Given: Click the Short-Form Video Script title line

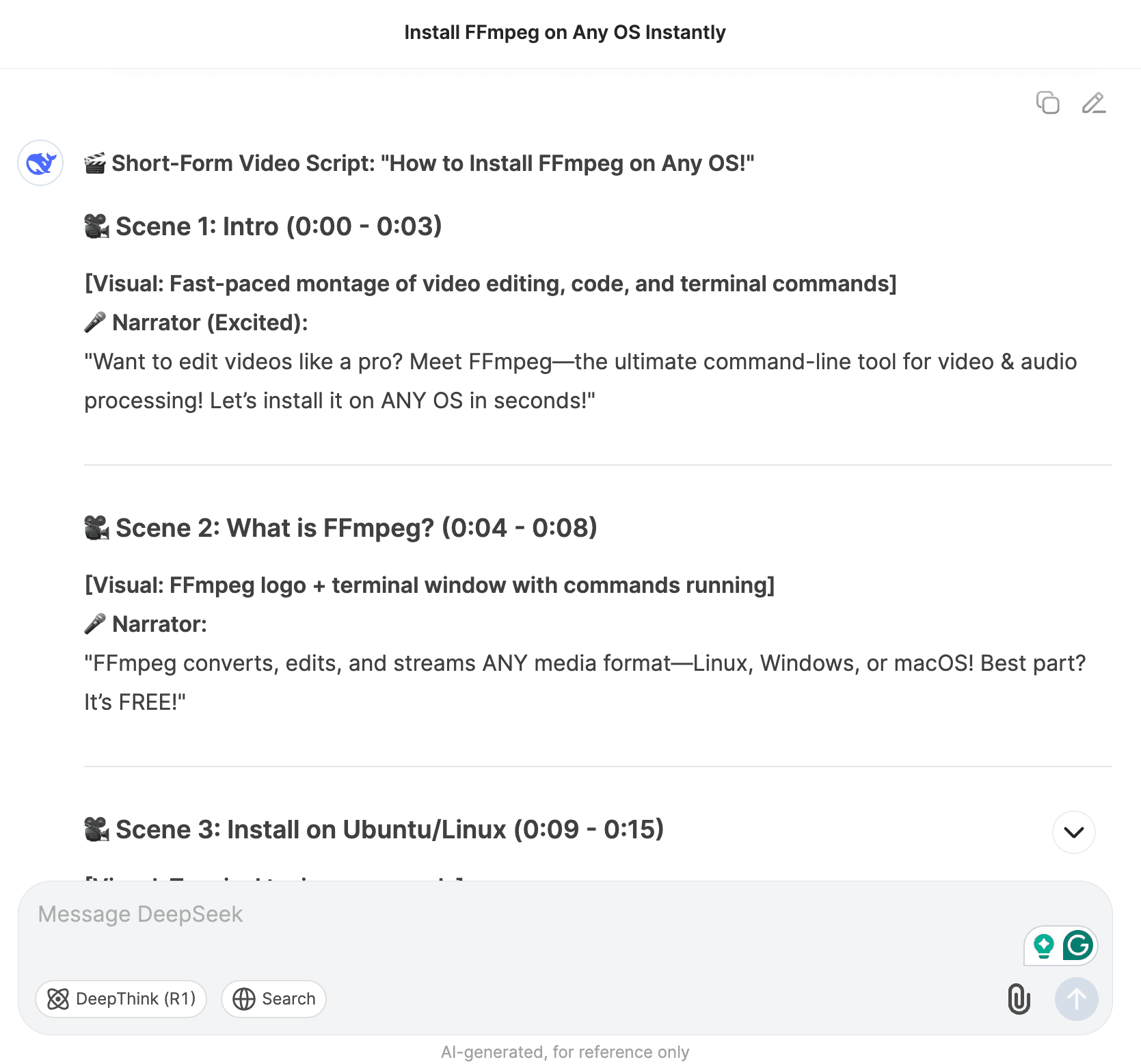Looking at the screenshot, I should click(419, 163).
